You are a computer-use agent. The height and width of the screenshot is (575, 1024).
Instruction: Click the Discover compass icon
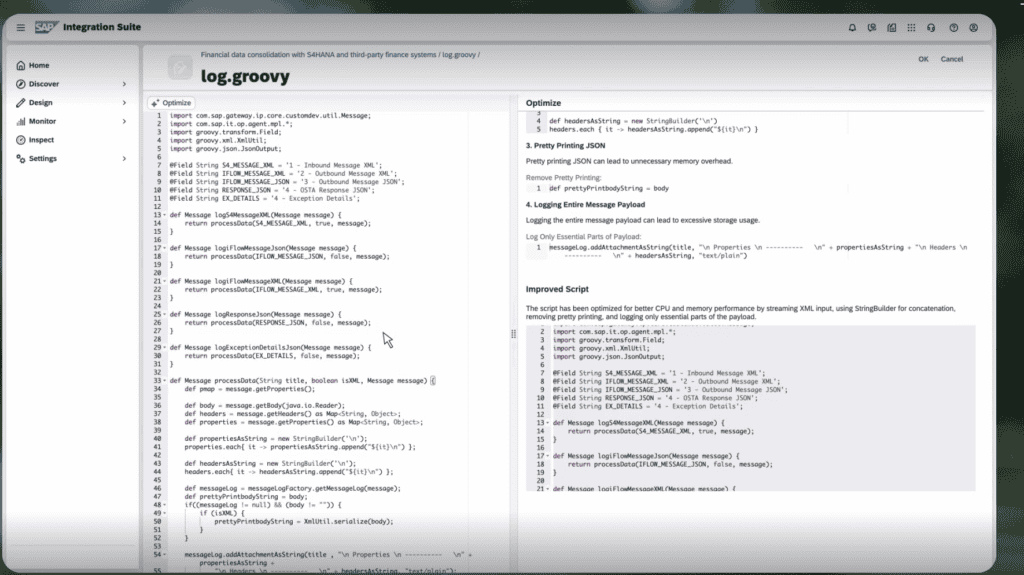tap(21, 84)
